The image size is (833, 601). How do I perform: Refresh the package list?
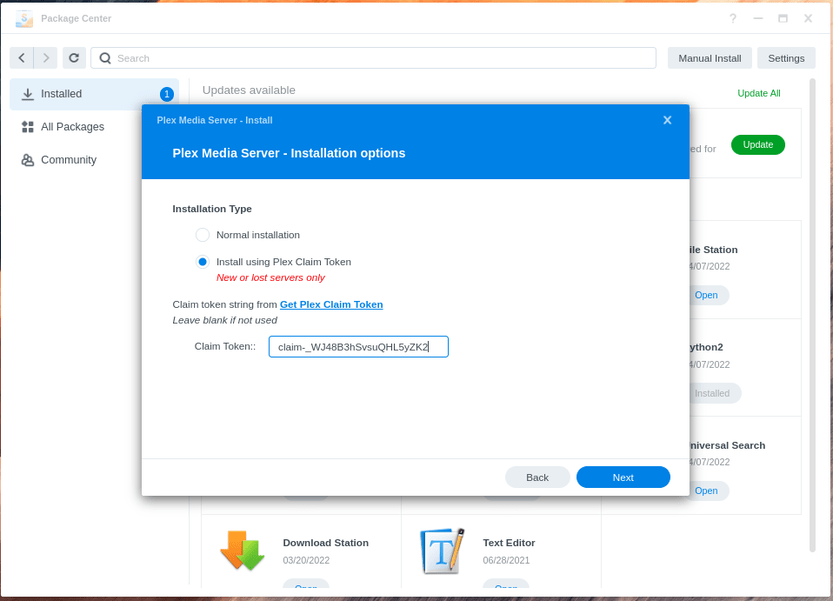click(74, 58)
